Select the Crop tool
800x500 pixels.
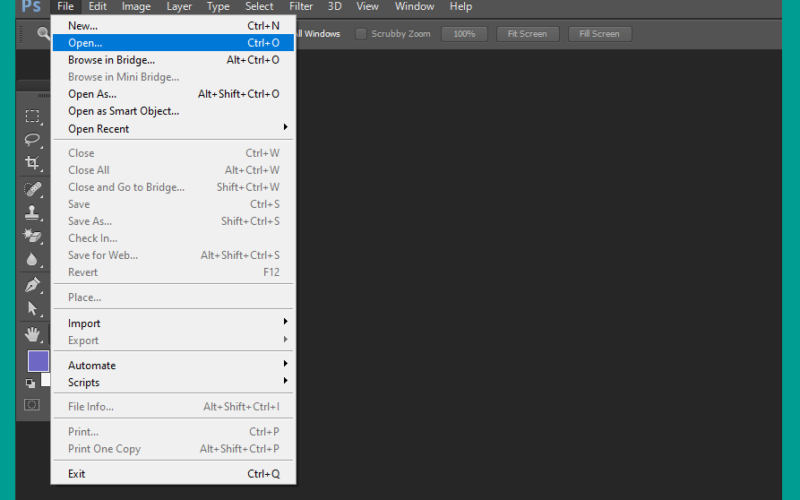[32, 163]
